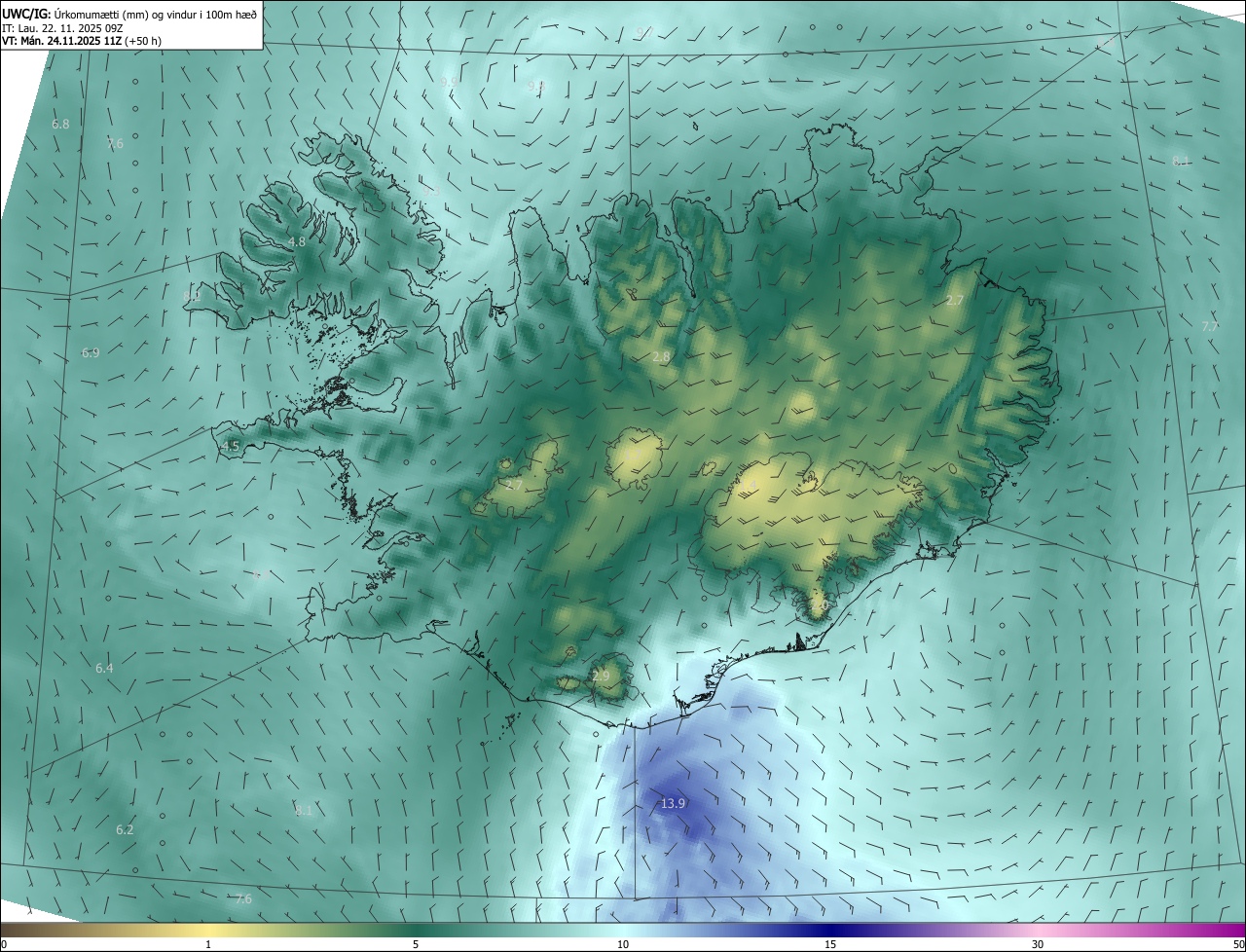Image resolution: width=1246 pixels, height=952 pixels.
Task: Click the 7.7 value label
Action: pyautogui.click(x=1210, y=326)
